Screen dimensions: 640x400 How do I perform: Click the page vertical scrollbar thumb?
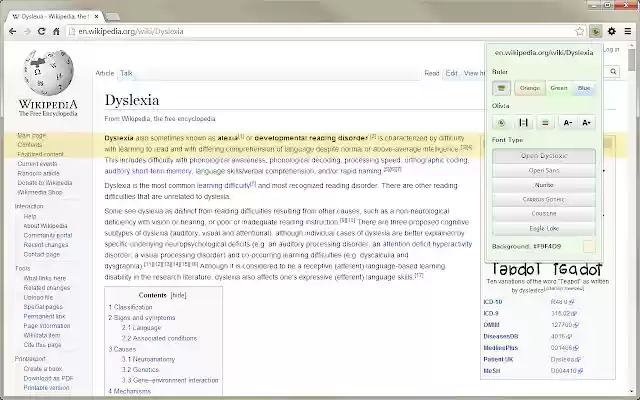632,60
